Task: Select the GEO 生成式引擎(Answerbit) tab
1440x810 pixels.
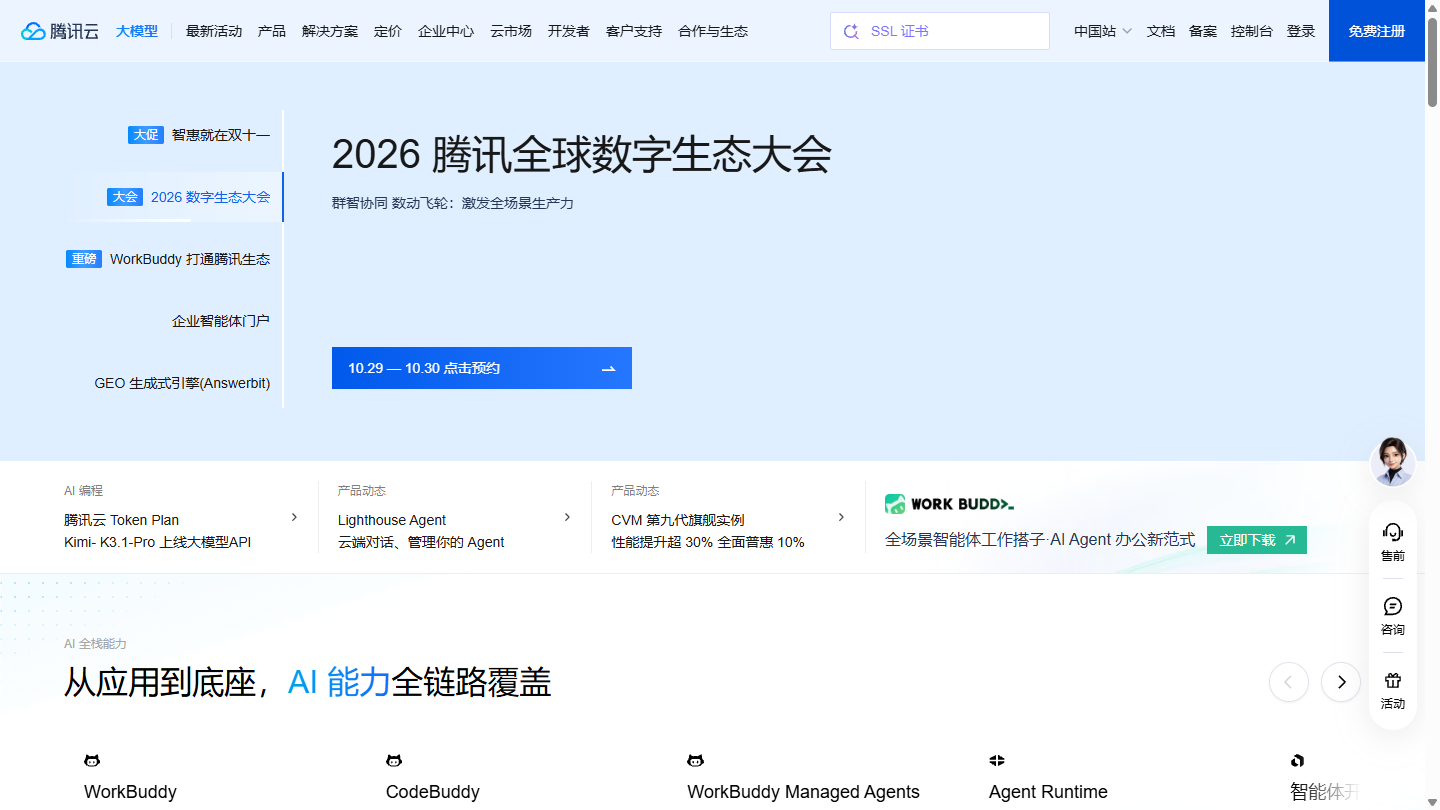Action: pyautogui.click(x=182, y=383)
